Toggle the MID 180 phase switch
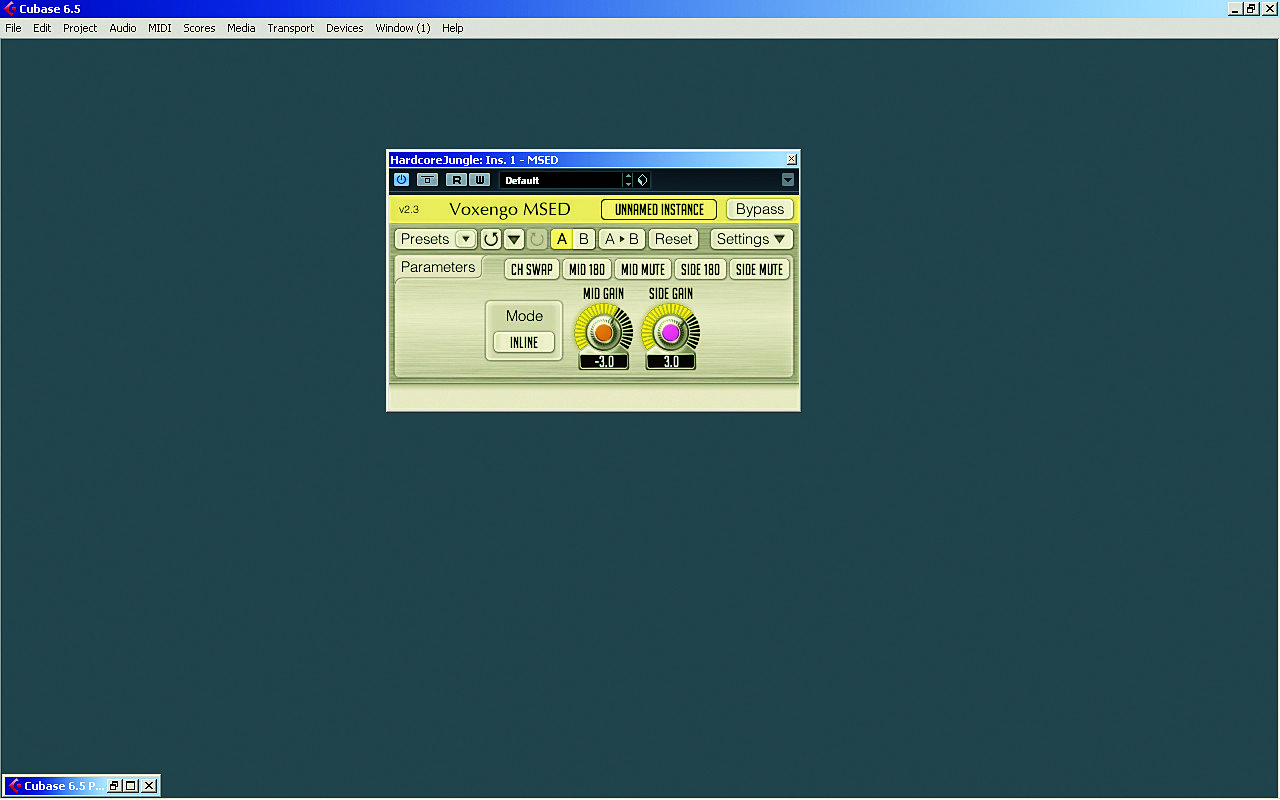This screenshot has width=1280, height=800. point(587,269)
